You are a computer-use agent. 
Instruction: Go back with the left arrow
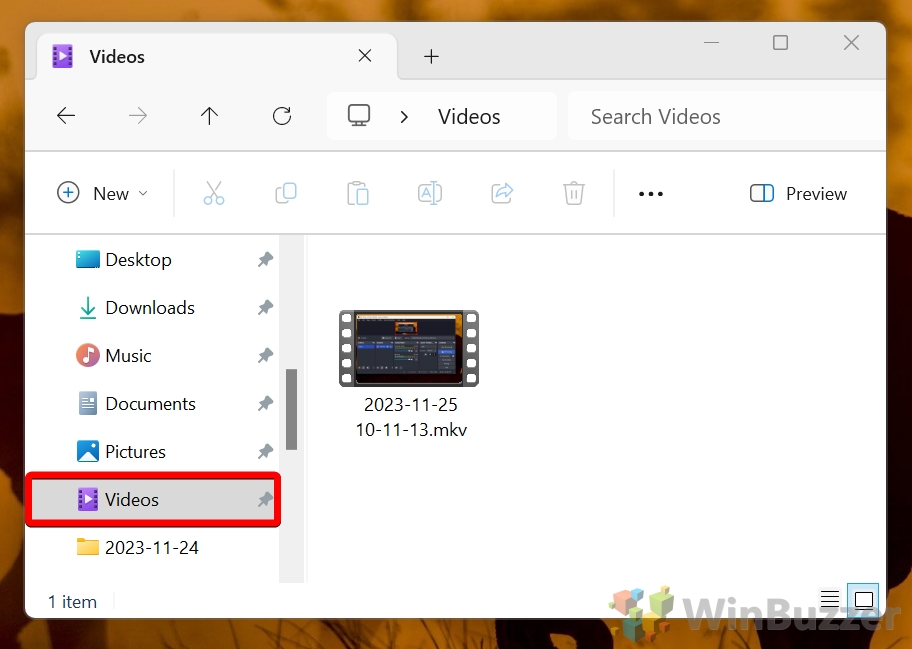(66, 116)
